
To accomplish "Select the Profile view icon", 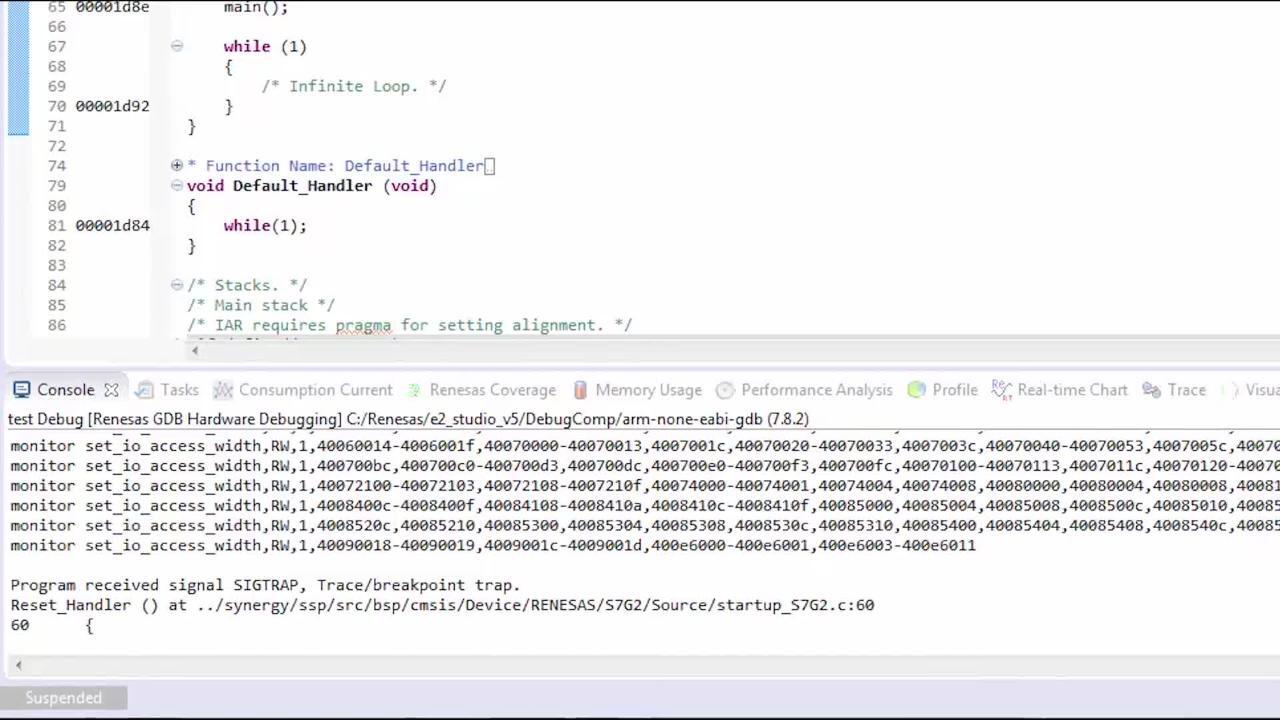I will click(917, 390).
